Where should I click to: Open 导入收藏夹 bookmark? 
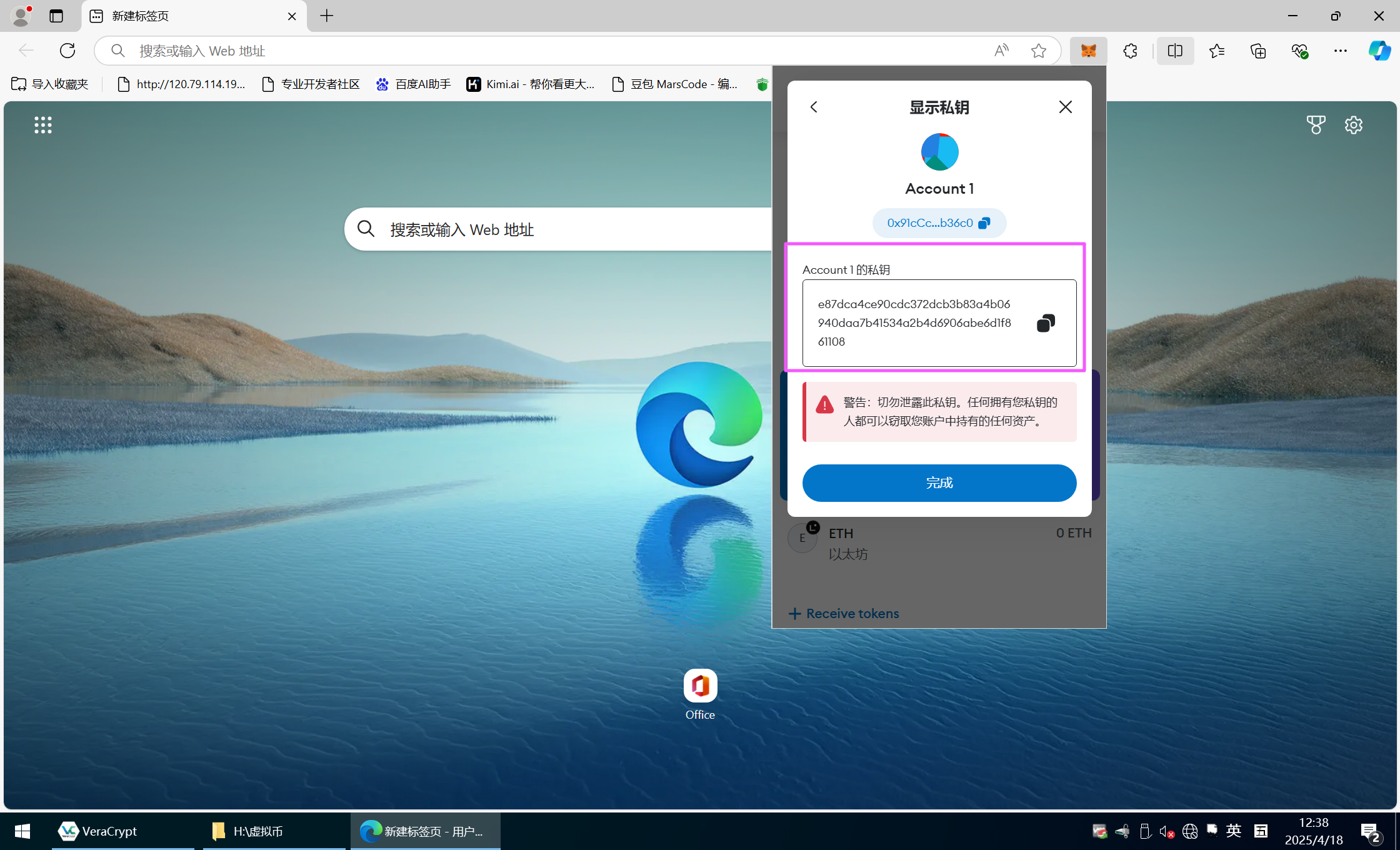50,84
